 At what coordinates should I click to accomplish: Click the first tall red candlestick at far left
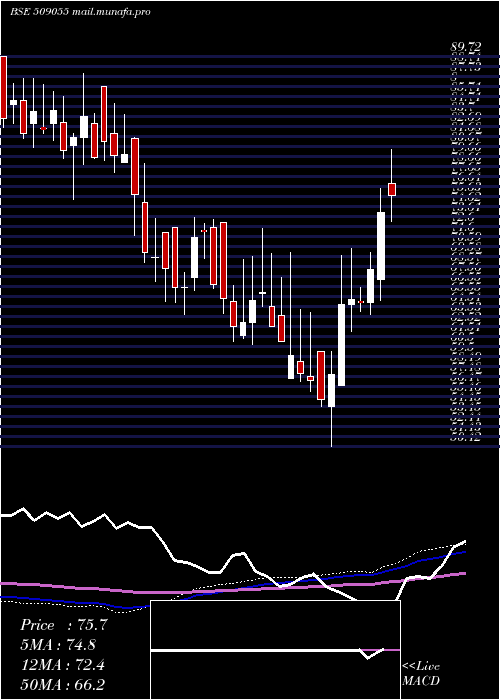(x=3, y=87)
